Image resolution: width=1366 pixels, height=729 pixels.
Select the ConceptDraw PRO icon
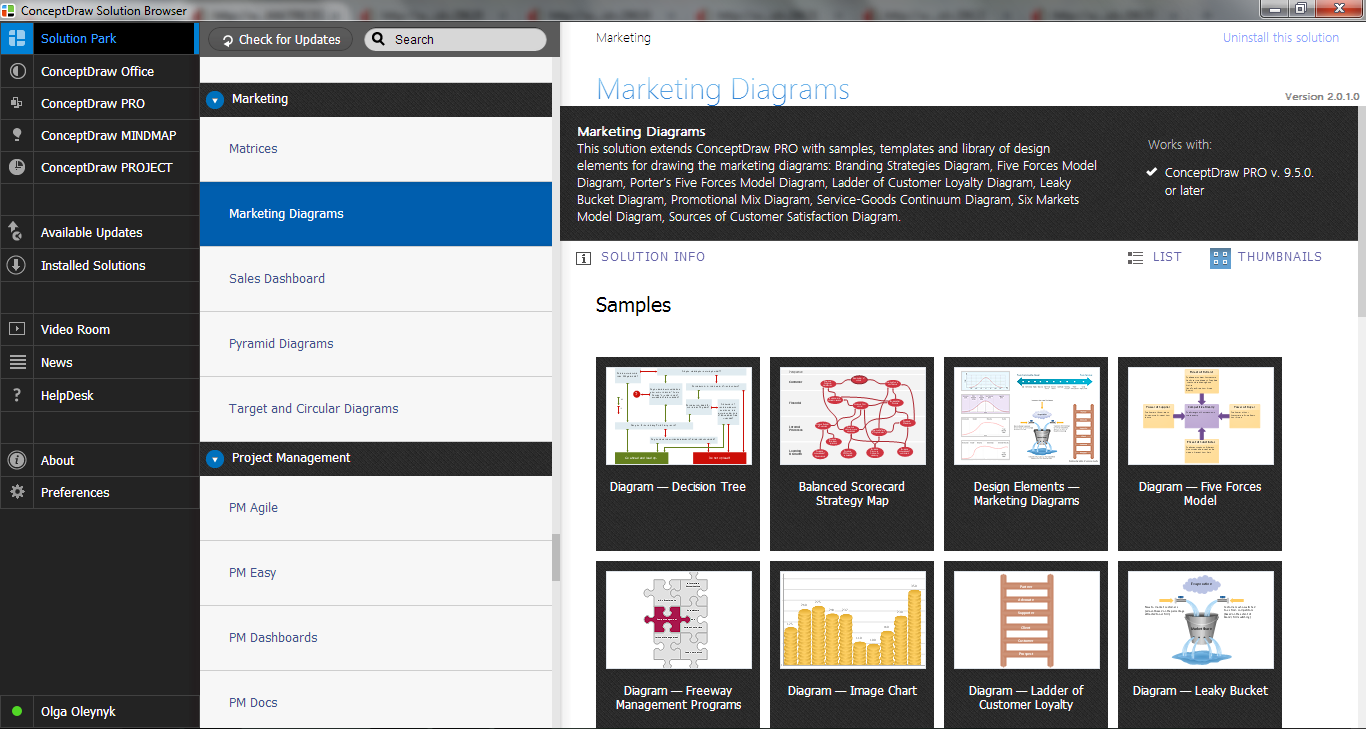[16, 103]
